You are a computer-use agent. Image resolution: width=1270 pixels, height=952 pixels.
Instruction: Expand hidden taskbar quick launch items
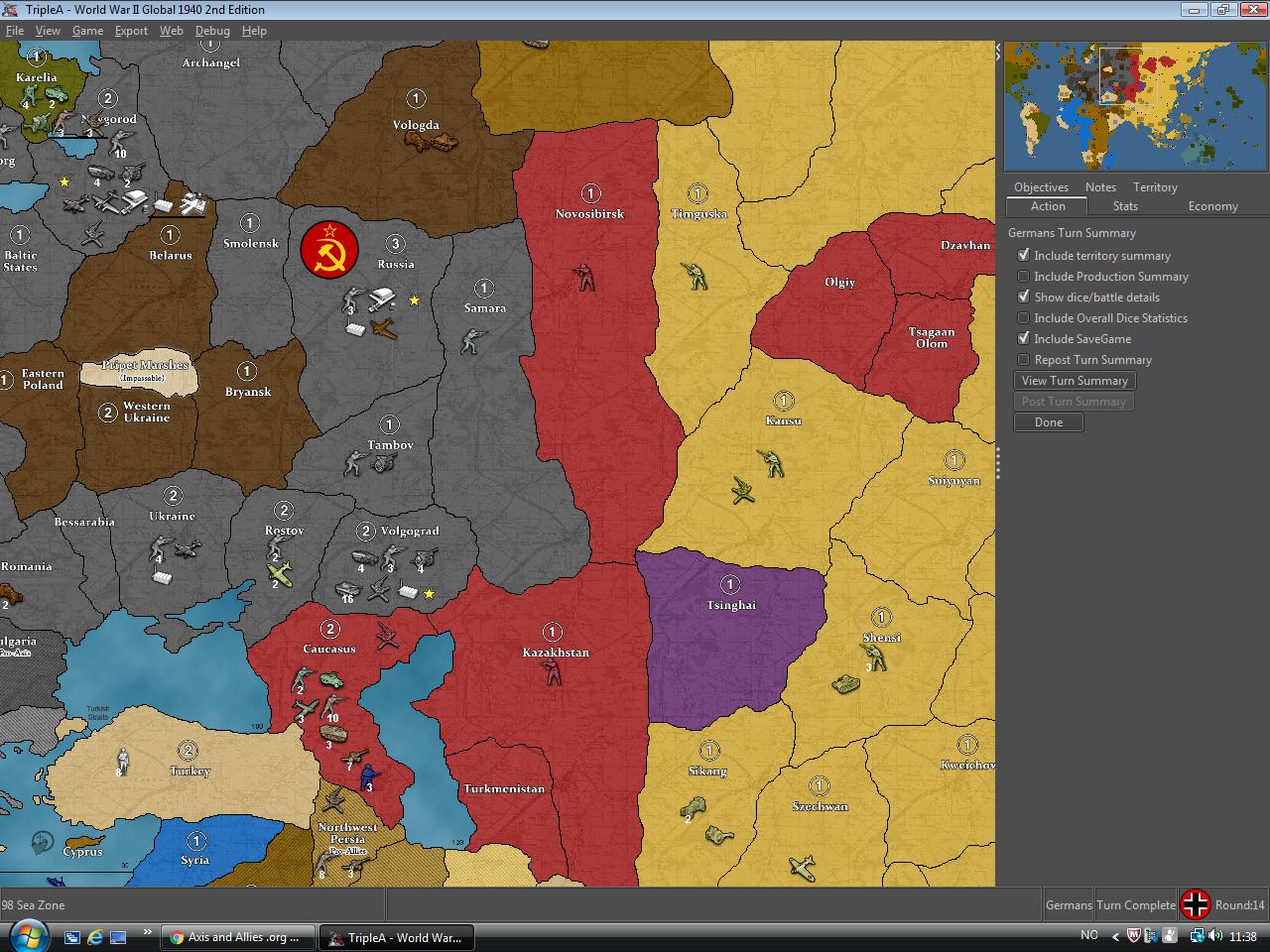pos(147,932)
